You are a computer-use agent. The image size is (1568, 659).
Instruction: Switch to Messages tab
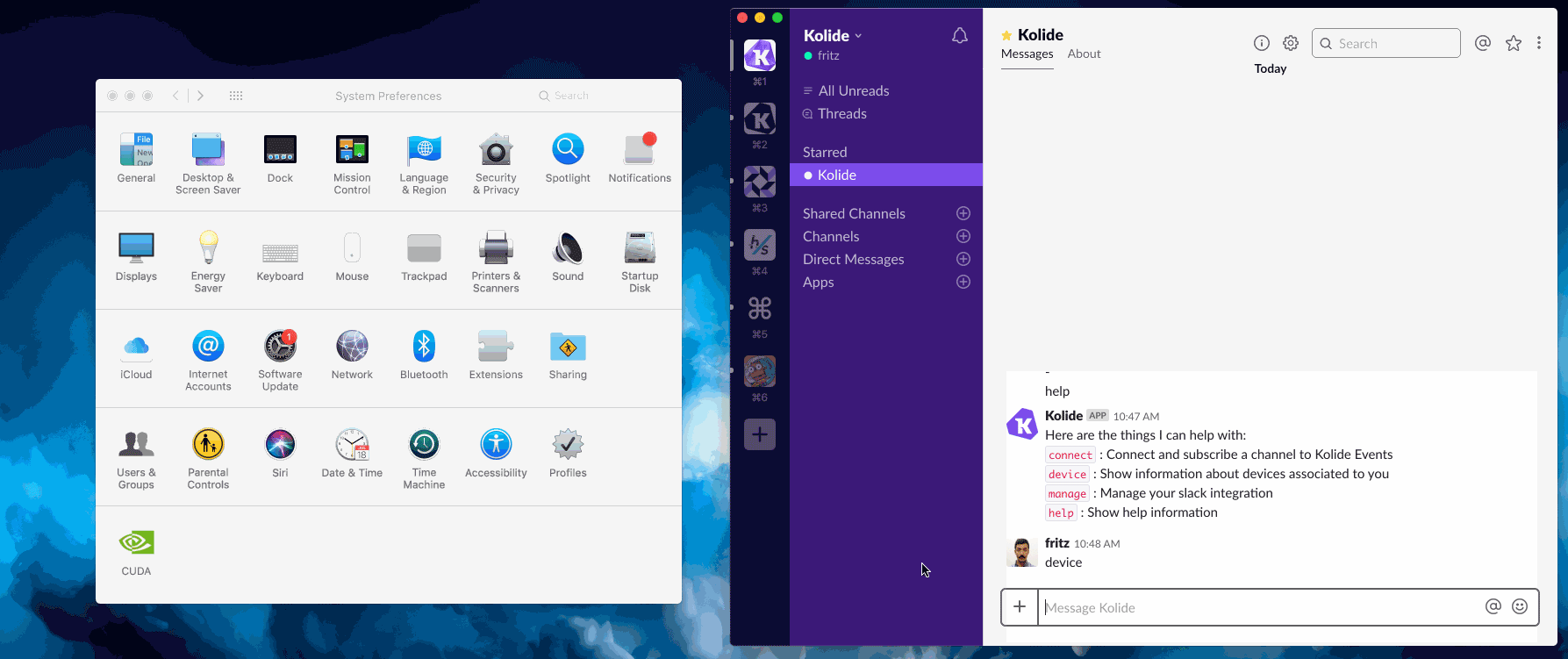pyautogui.click(x=1027, y=54)
